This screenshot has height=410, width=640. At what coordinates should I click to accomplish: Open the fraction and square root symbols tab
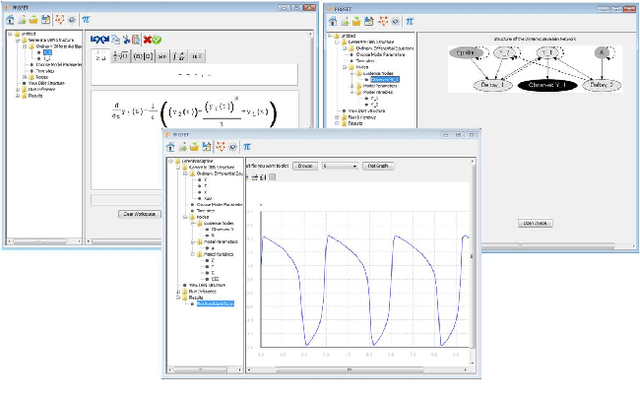coord(121,56)
